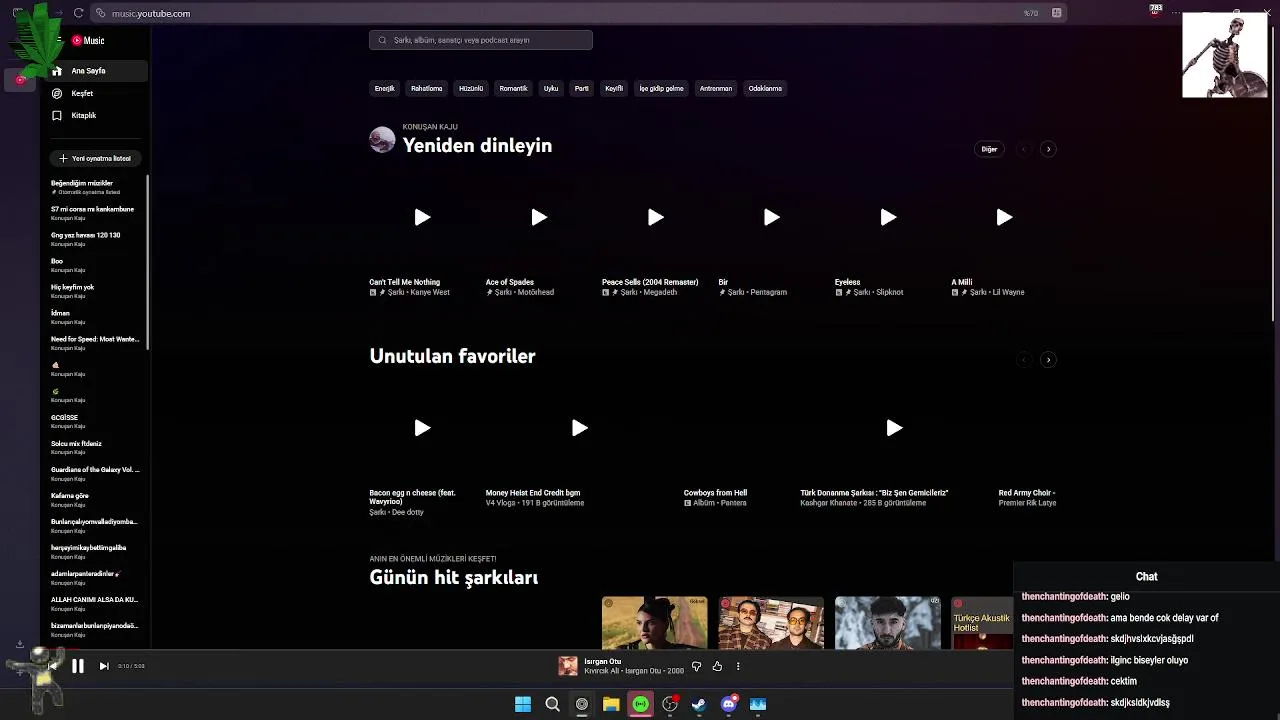Advance Yeniden dinleyin carousel with next arrow
Image resolution: width=1280 pixels, height=720 pixels.
pos(1048,149)
